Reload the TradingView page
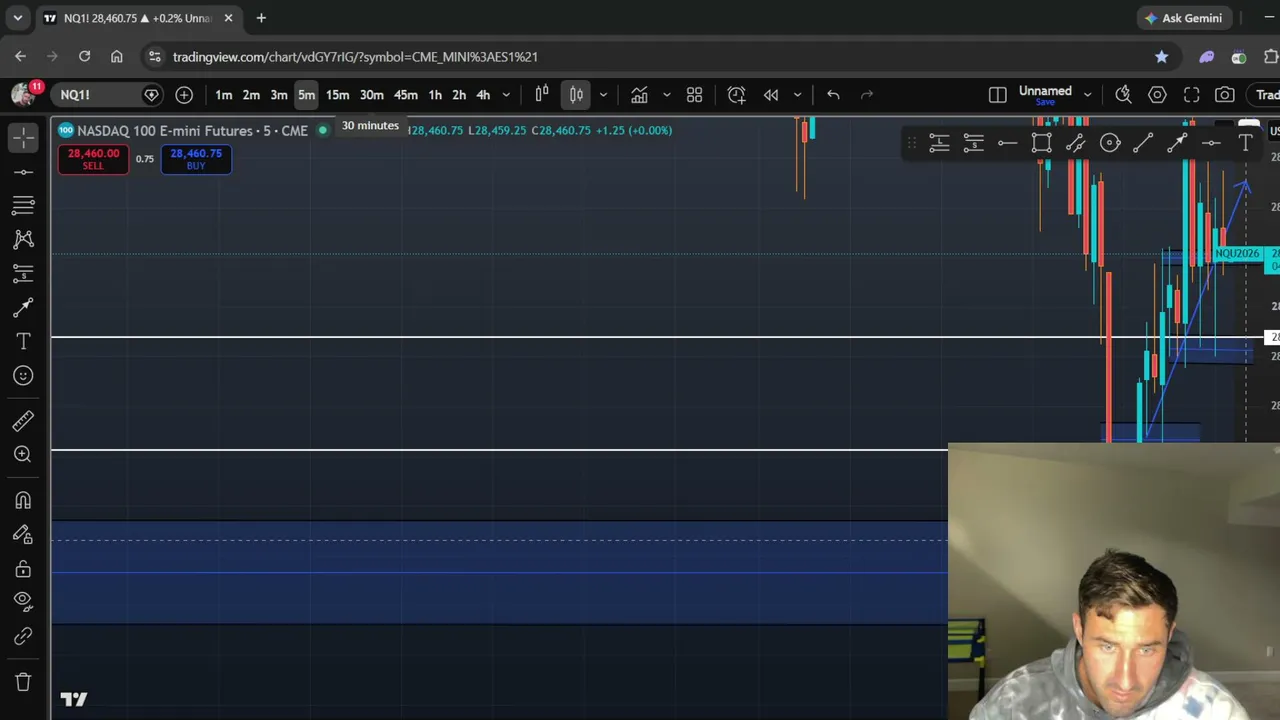This screenshot has height=720, width=1280. (84, 57)
